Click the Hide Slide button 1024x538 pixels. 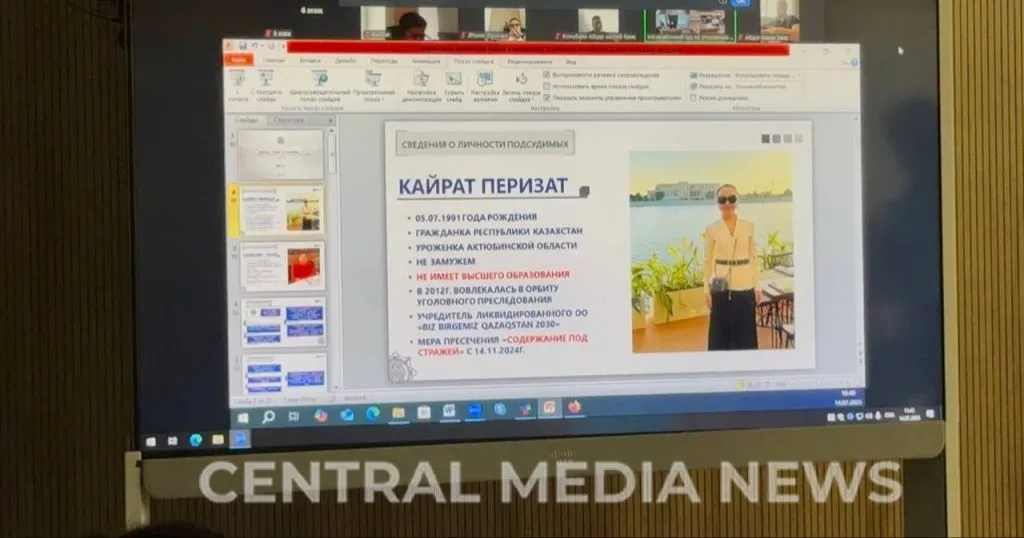pyautogui.click(x=454, y=84)
